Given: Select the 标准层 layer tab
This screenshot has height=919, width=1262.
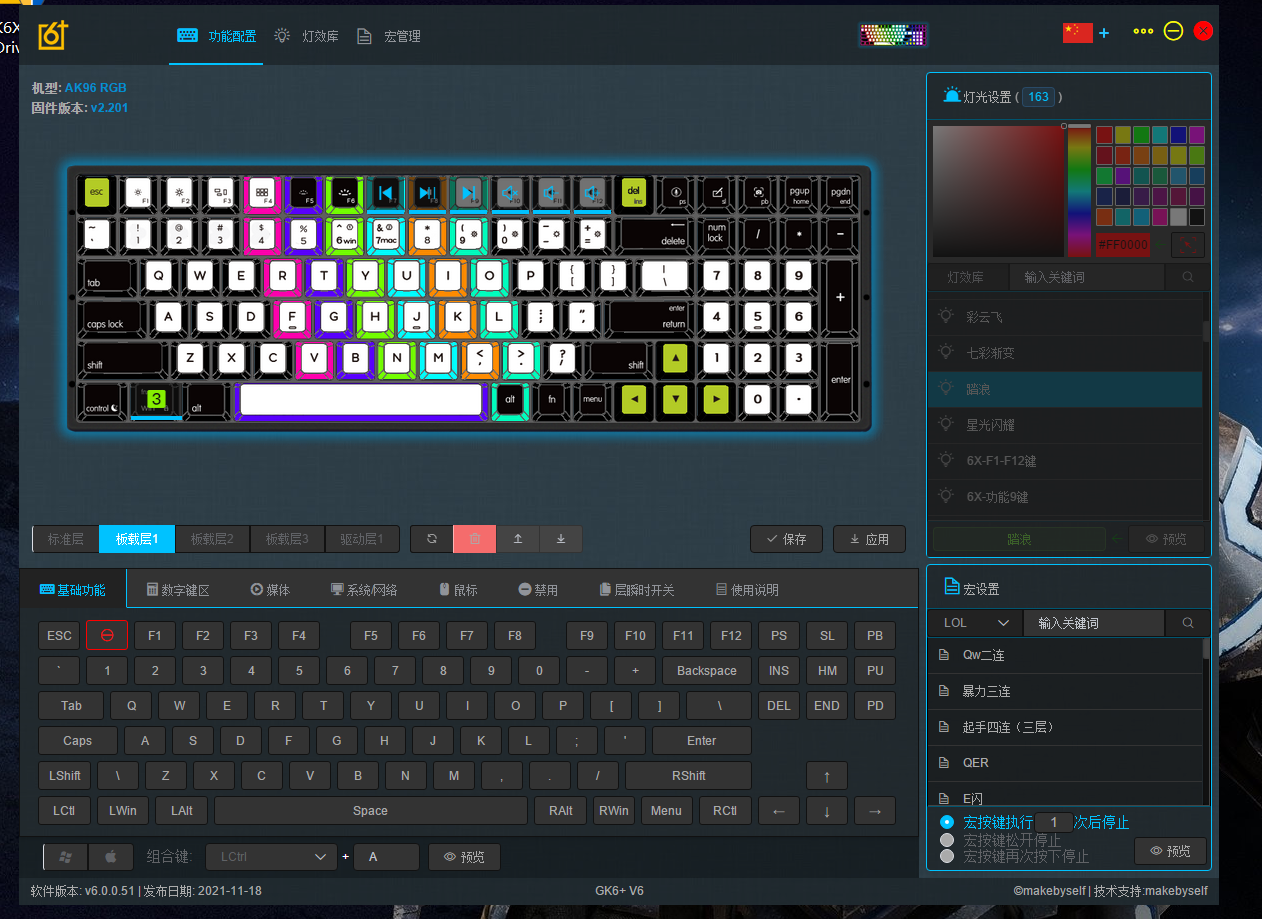Looking at the screenshot, I should pyautogui.click(x=66, y=539).
